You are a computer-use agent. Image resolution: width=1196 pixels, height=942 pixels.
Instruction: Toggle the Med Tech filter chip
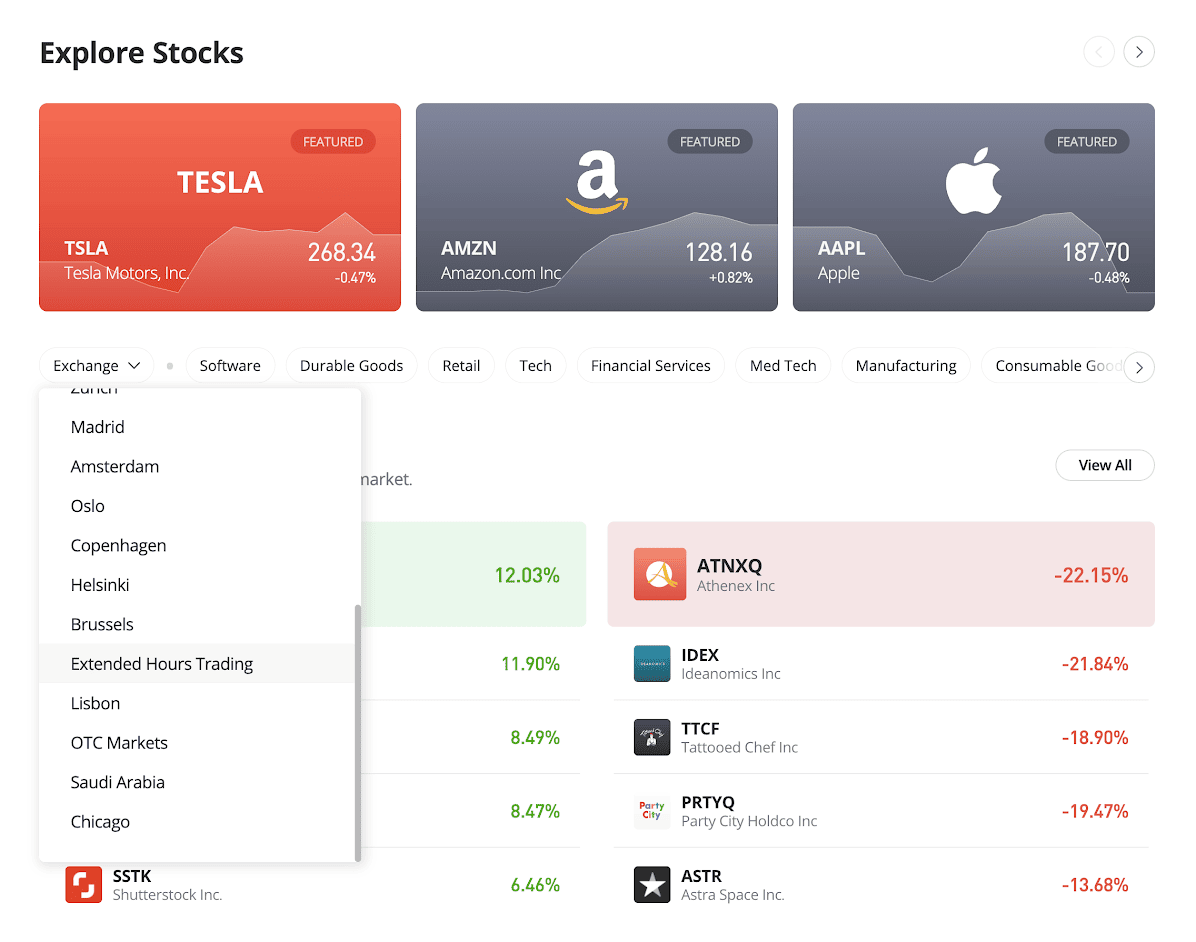click(x=783, y=366)
